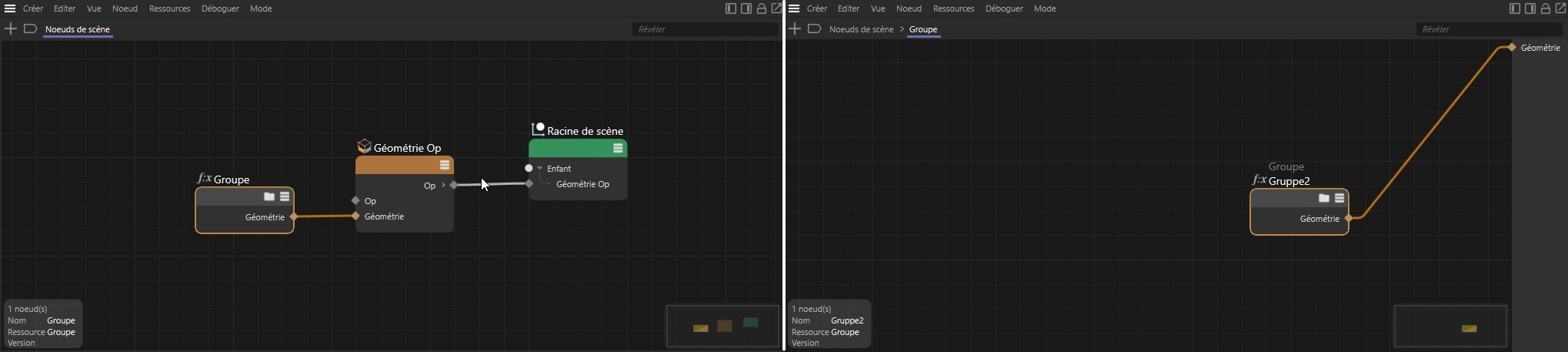Image resolution: width=1568 pixels, height=352 pixels.
Task: Click the open-in-new-window icon in the left window
Action: [776, 8]
